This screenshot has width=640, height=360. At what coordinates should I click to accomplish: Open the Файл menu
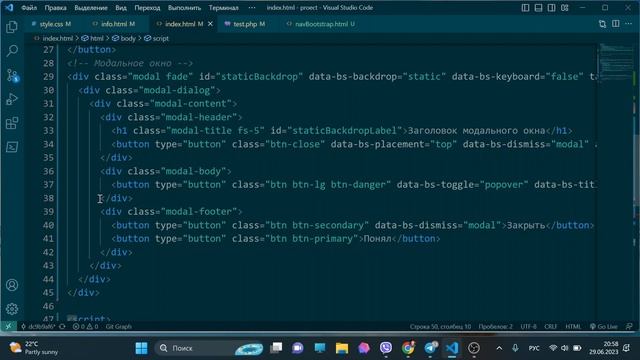pos(29,8)
